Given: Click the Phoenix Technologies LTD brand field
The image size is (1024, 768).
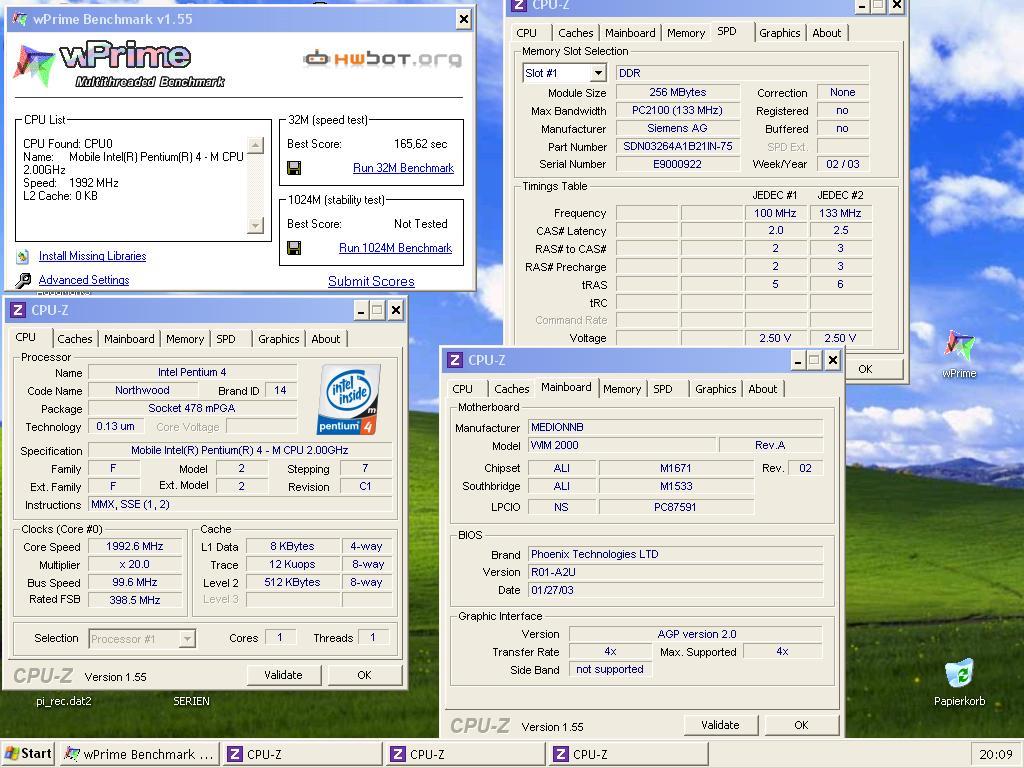Looking at the screenshot, I should pos(675,554).
